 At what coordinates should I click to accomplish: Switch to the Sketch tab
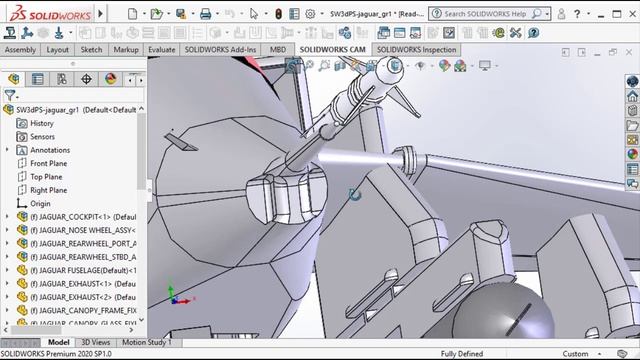pos(91,50)
